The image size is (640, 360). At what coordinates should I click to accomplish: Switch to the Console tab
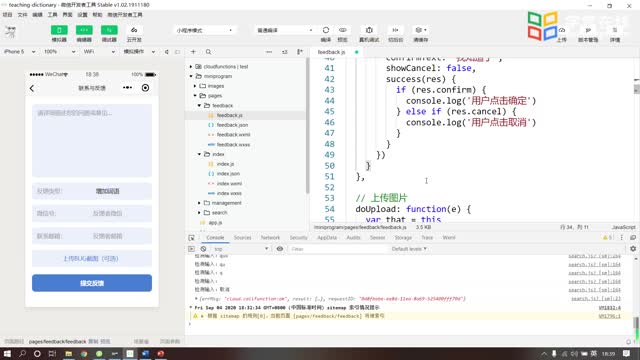[x=215, y=238]
